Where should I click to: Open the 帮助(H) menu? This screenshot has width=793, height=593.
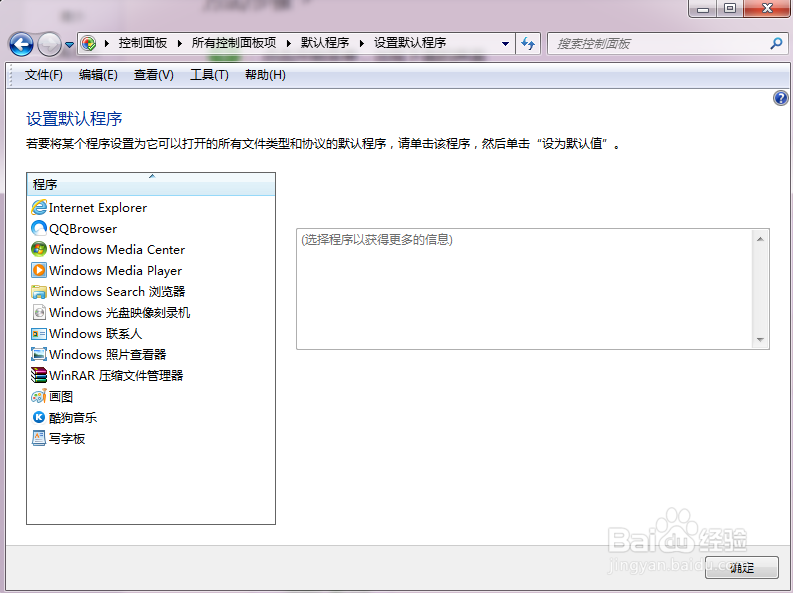point(266,75)
